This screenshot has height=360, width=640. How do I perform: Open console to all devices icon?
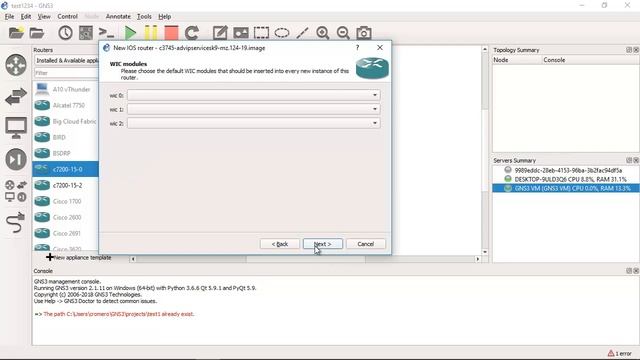click(x=107, y=33)
